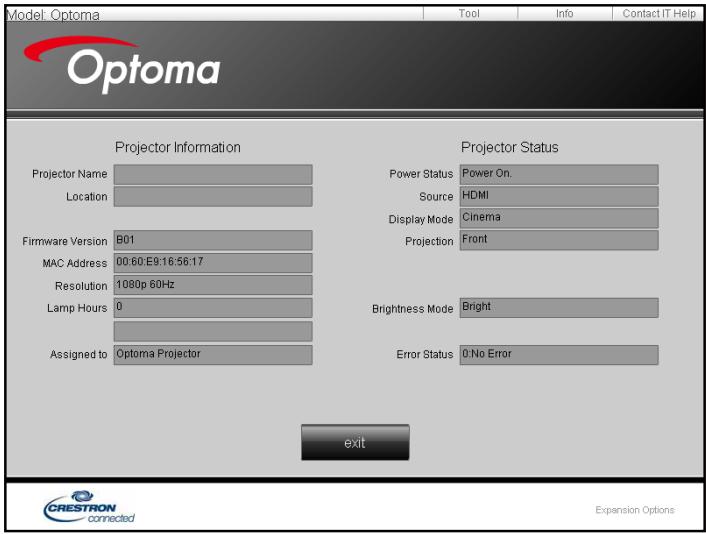Viewport: 706px width, 534px height.
Task: Click the Projection field showing Front
Action: coord(559,240)
